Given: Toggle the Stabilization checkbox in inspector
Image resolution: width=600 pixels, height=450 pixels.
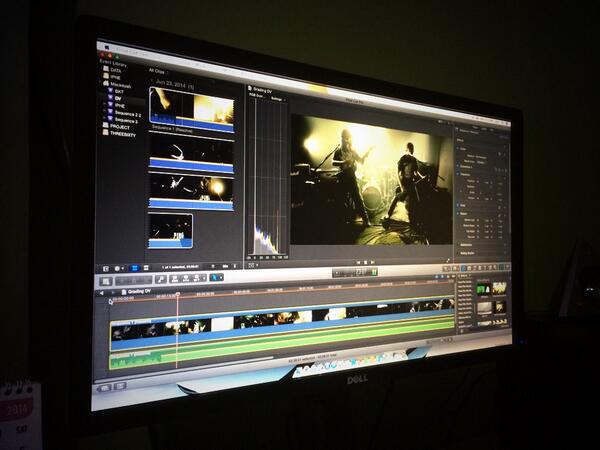Looking at the screenshot, I should tap(459, 244).
